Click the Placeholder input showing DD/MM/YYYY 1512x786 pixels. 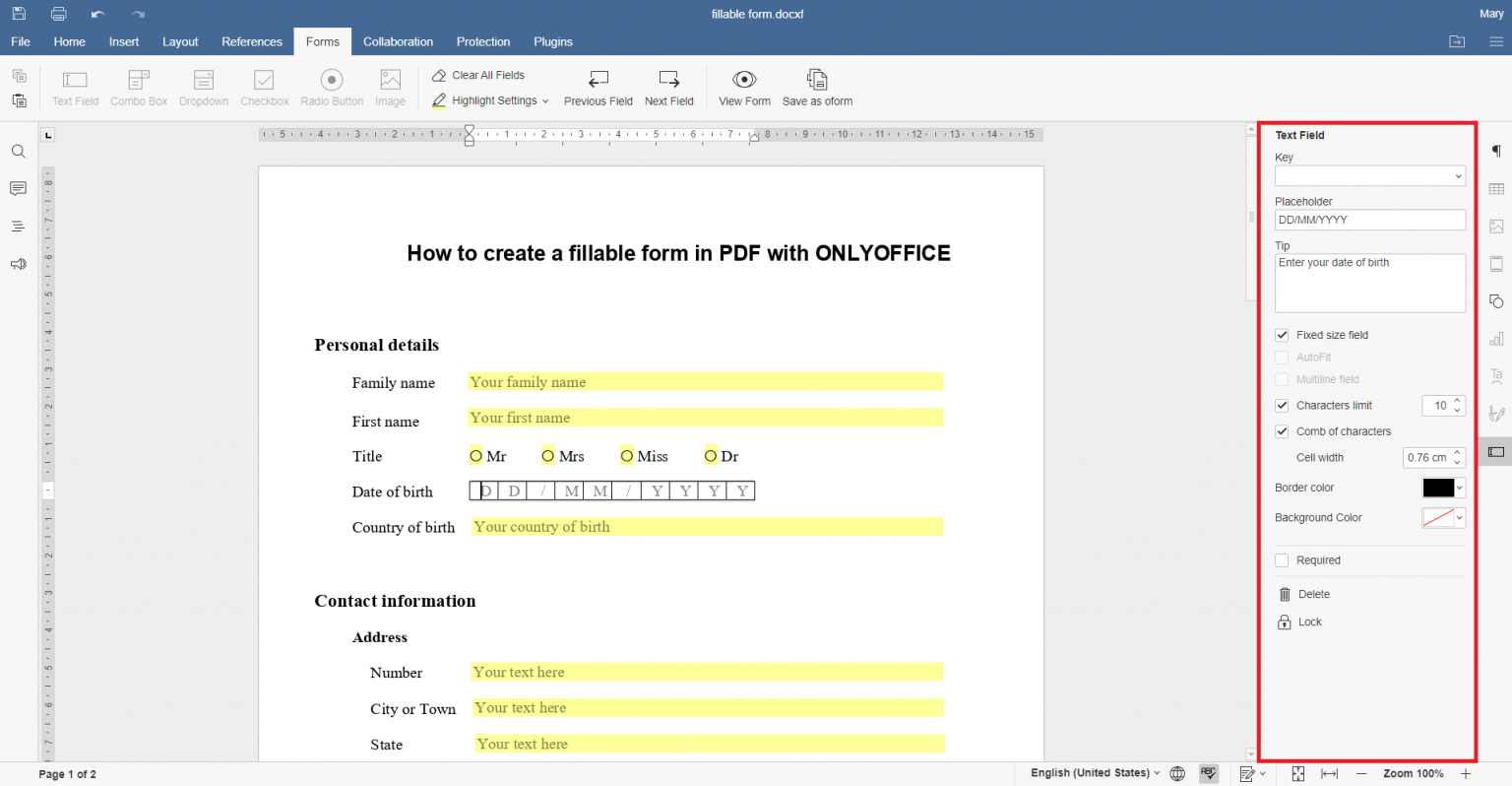1370,220
